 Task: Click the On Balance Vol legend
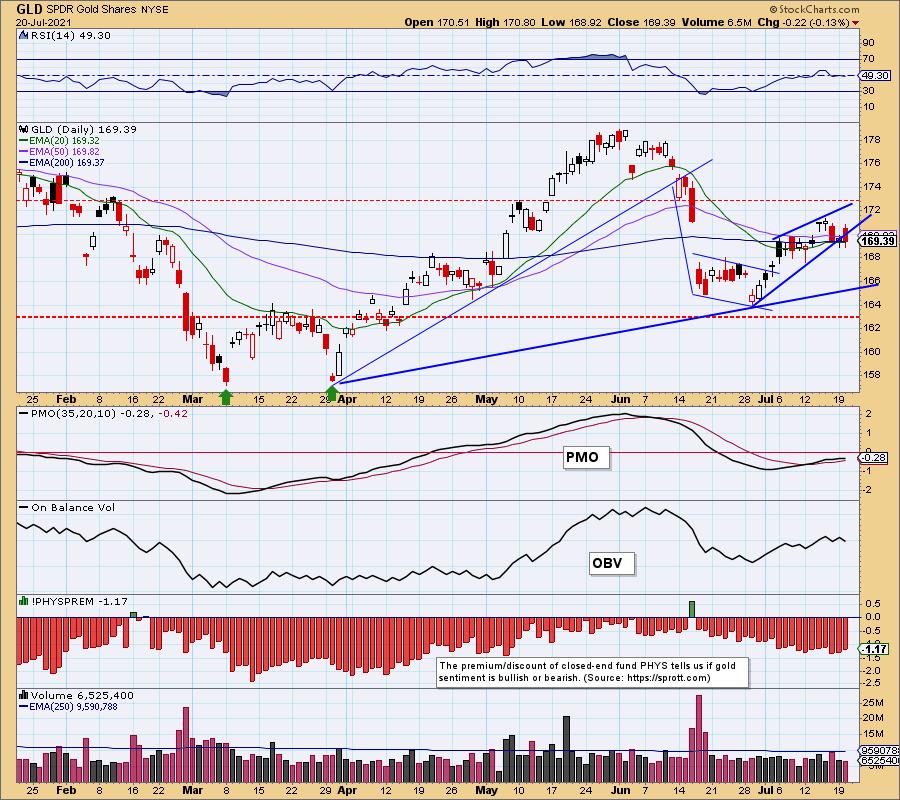67,508
